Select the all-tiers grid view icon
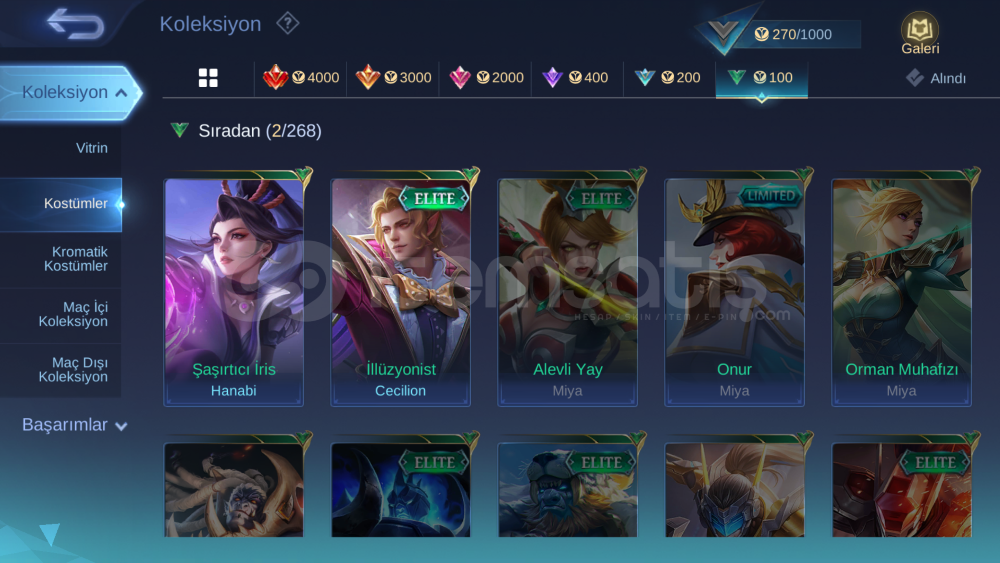This screenshot has height=563, width=1000. click(208, 78)
